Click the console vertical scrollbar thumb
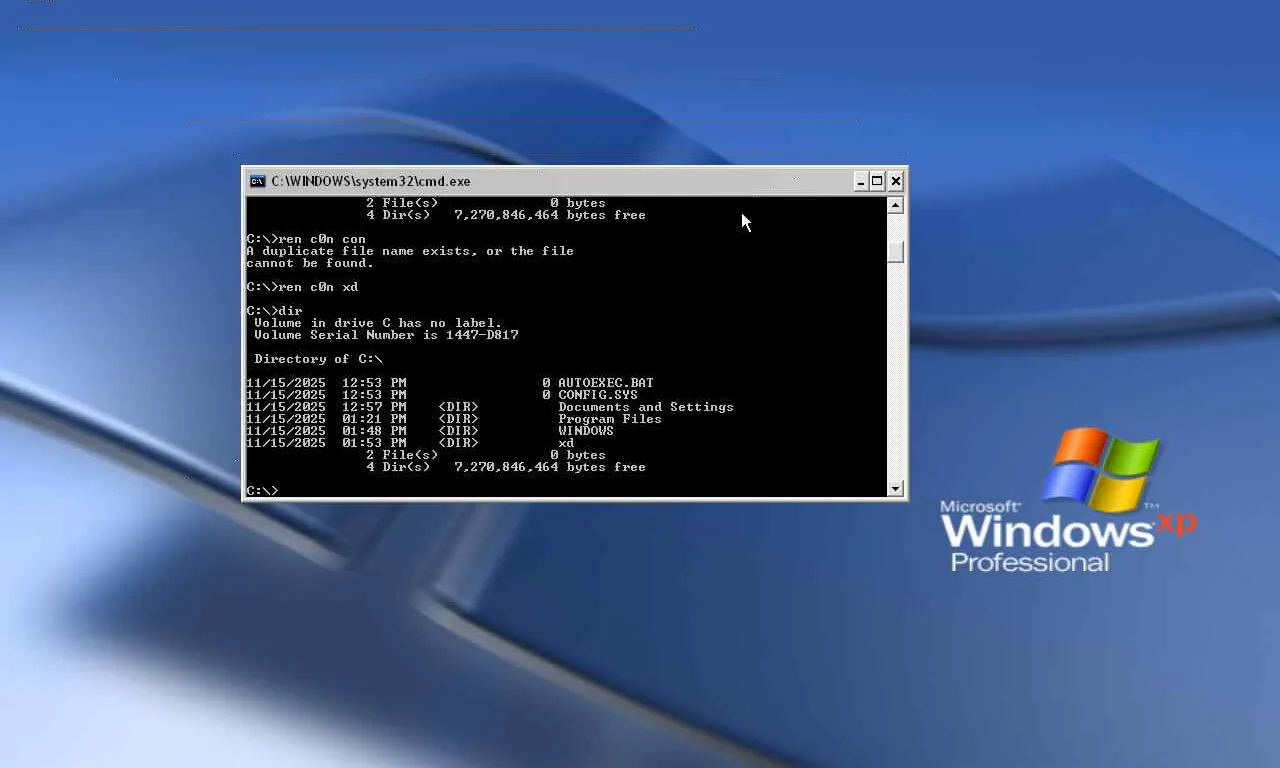 [895, 252]
